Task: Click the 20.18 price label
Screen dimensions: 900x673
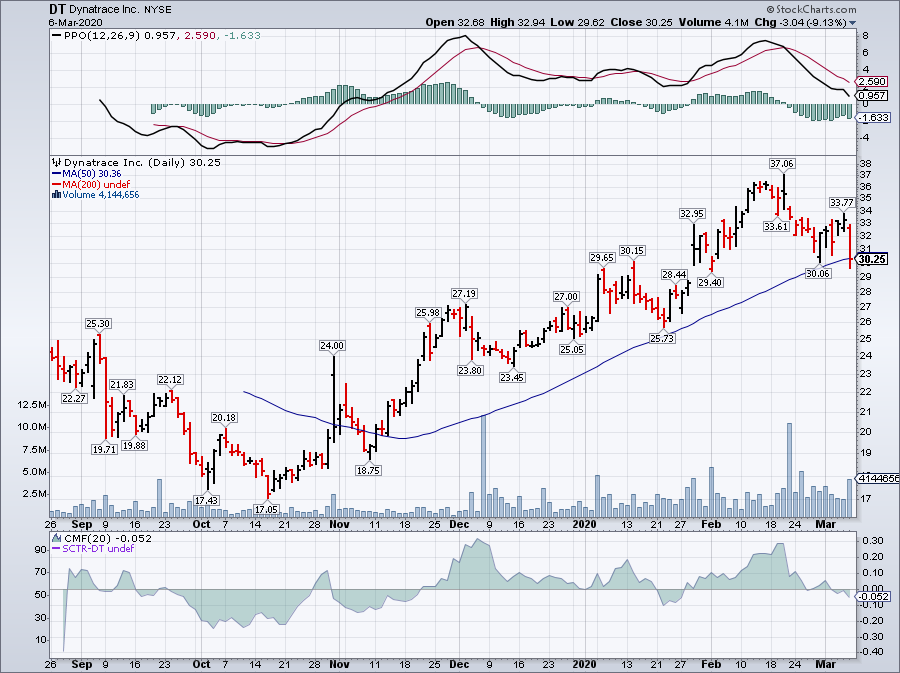Action: coord(224,418)
